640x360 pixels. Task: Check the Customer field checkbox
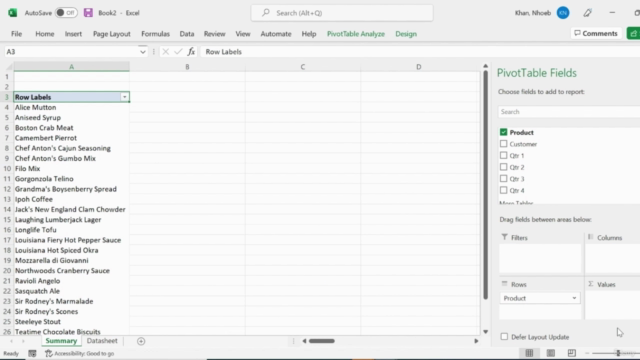503,144
